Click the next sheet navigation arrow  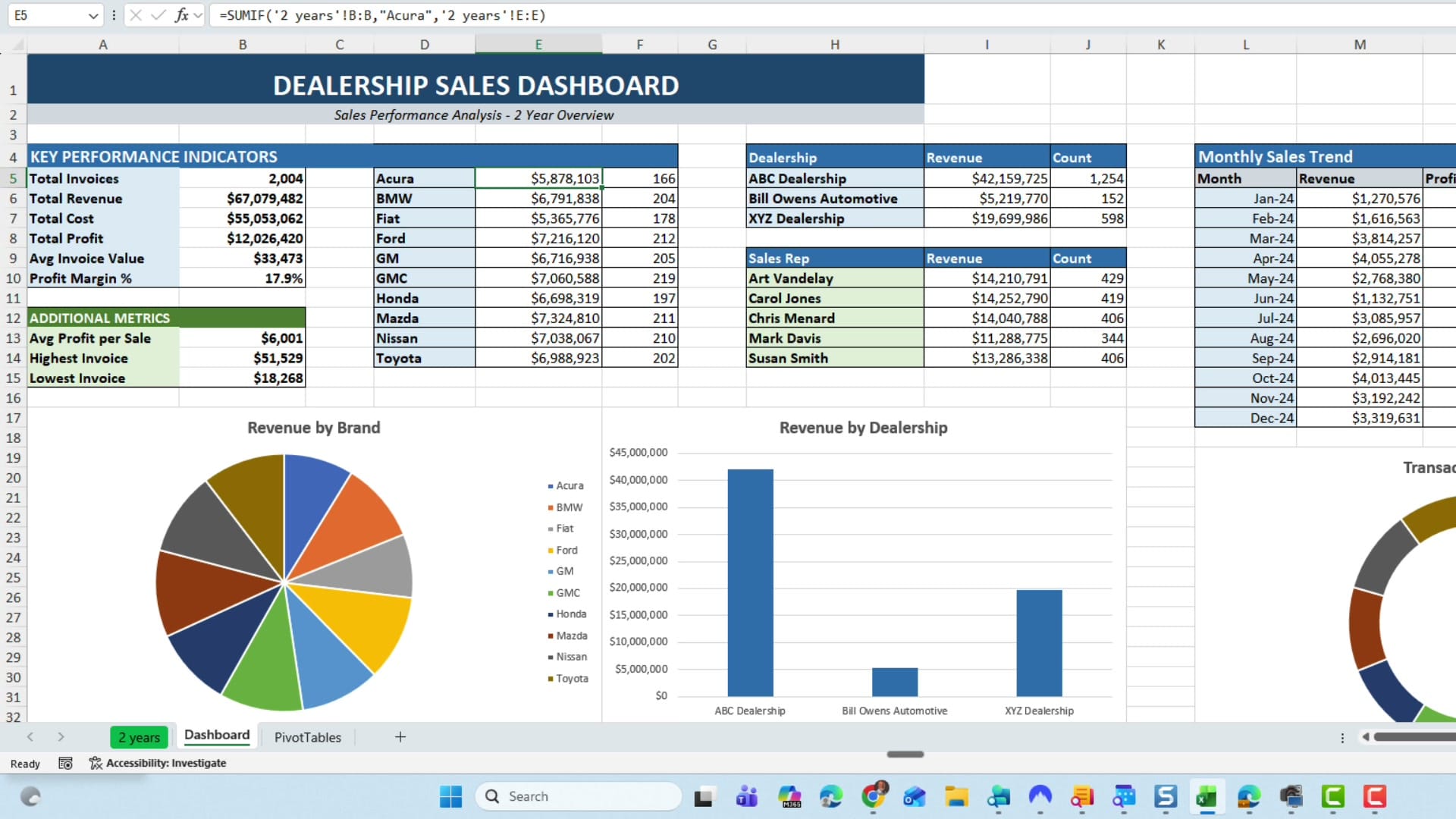pos(61,736)
